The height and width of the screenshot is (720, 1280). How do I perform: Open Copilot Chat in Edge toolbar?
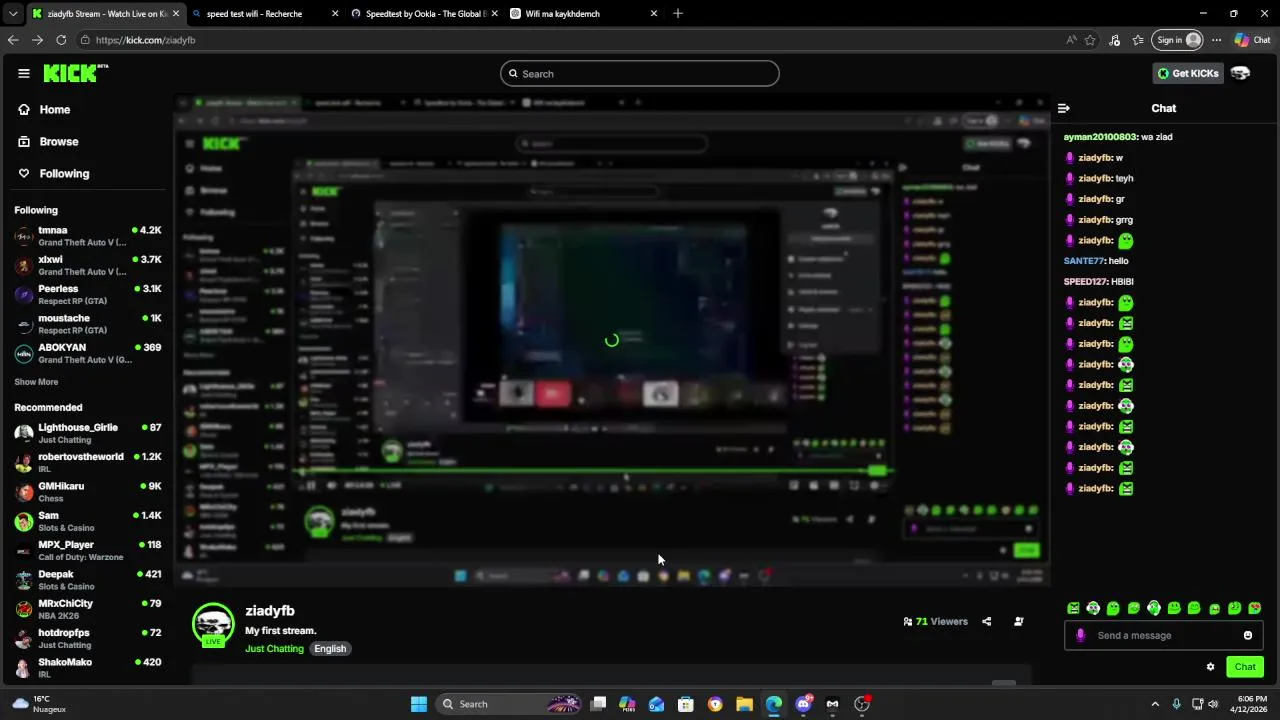click(1252, 40)
